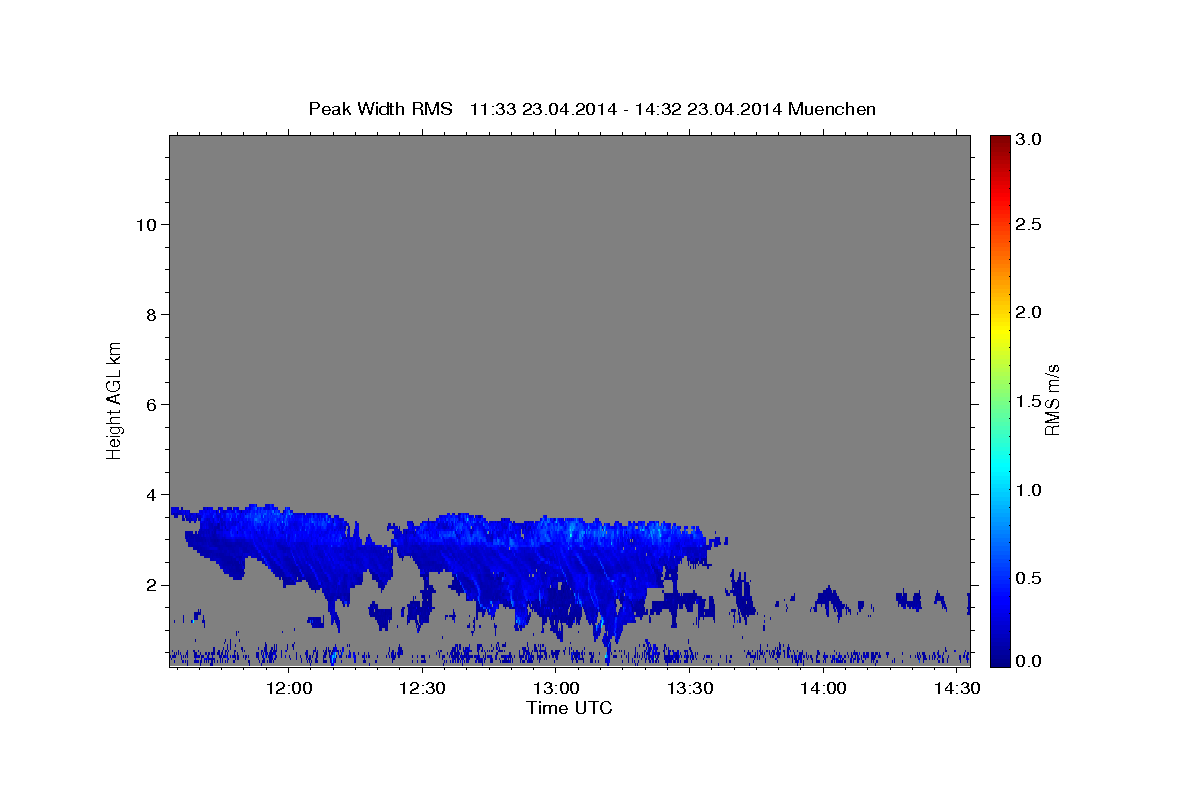Click the 13:00 time tick label
Screen dimensions: 1200x800
tap(557, 689)
